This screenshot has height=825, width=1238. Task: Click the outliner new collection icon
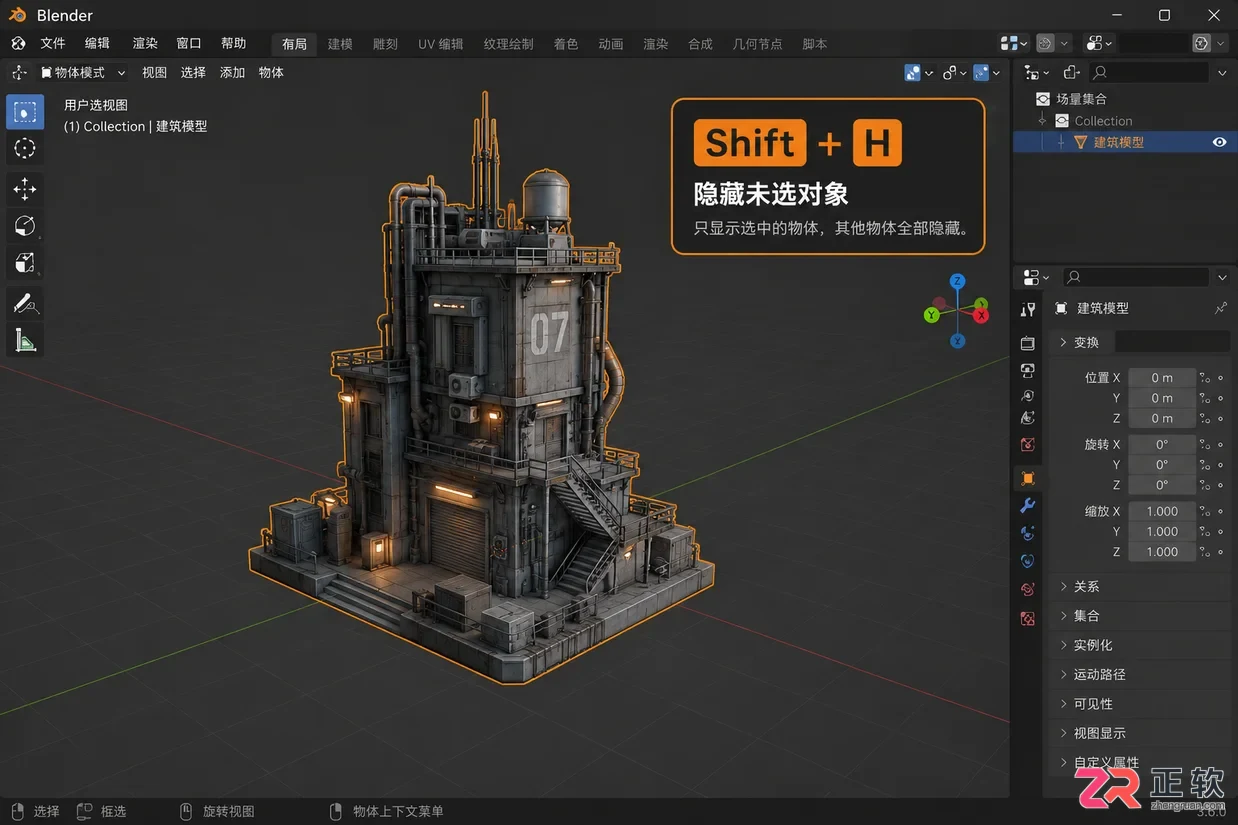click(1071, 72)
